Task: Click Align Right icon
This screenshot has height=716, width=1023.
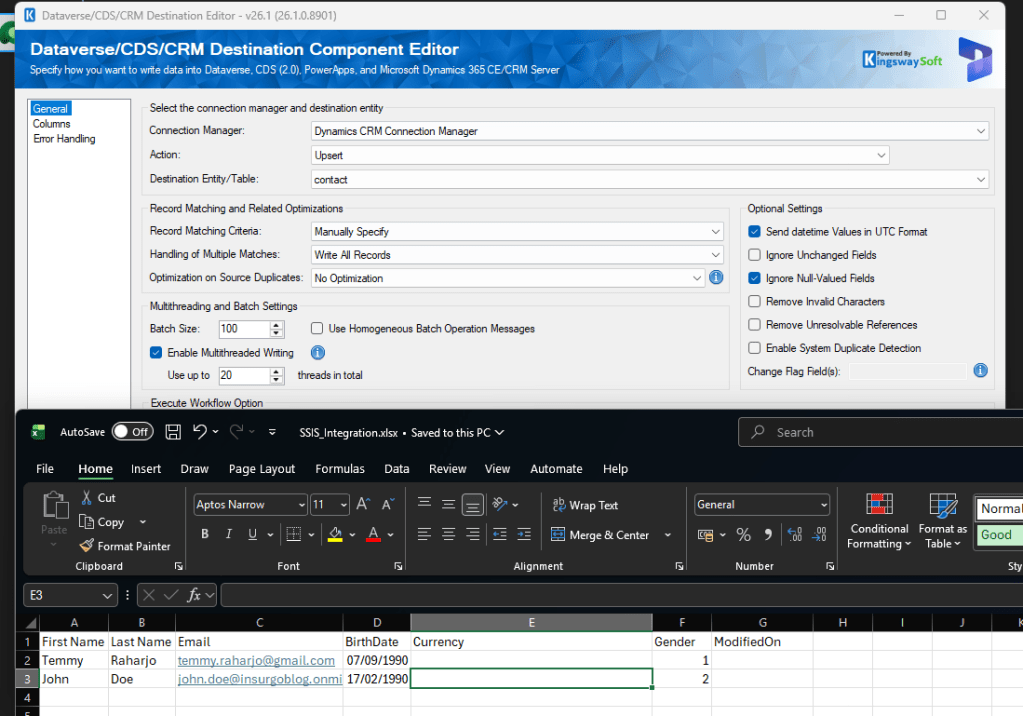Action: coord(472,535)
